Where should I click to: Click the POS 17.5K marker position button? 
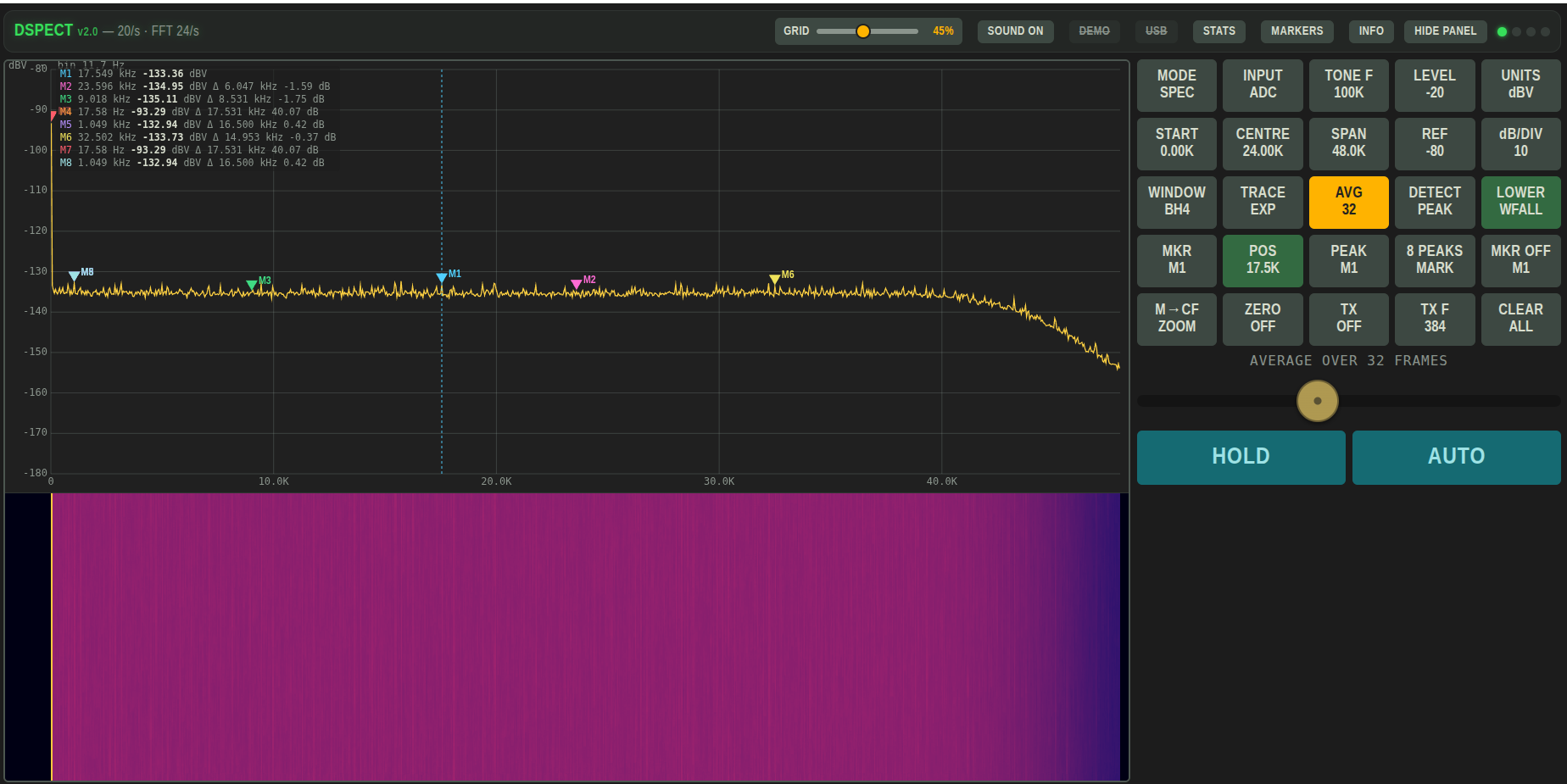(1263, 260)
